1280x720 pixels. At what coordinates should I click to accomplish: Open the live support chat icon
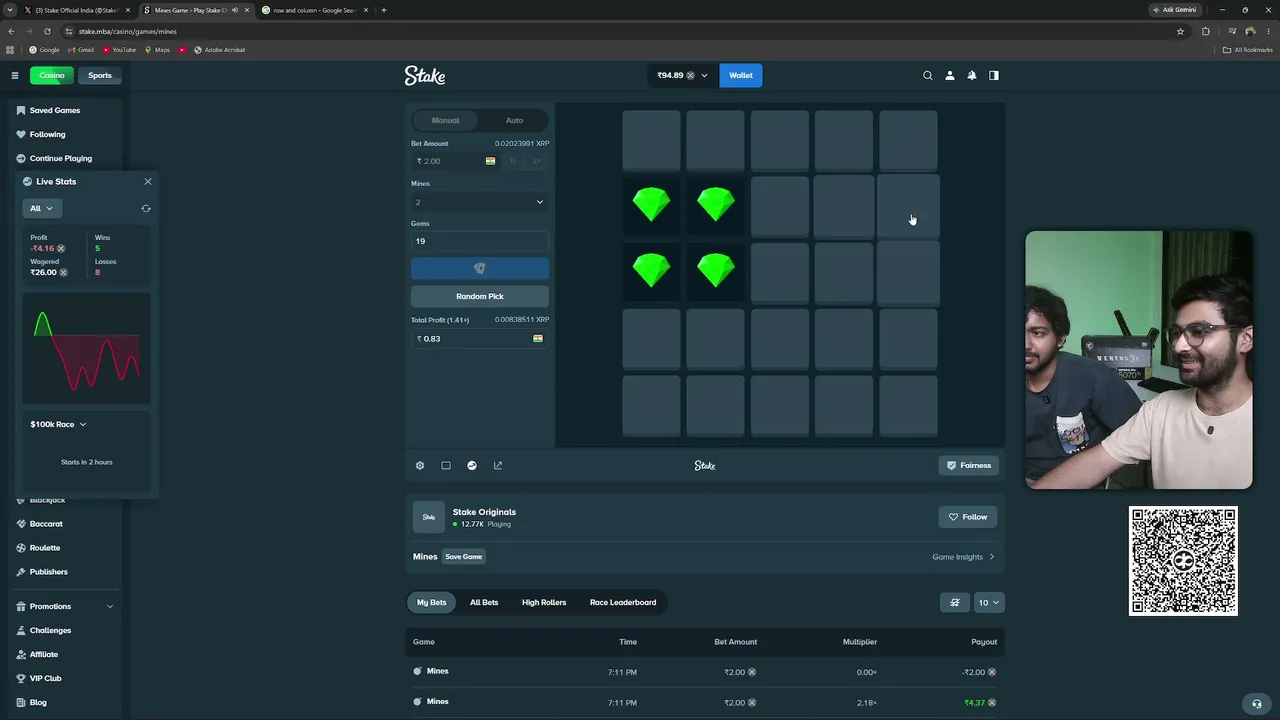pos(1257,703)
